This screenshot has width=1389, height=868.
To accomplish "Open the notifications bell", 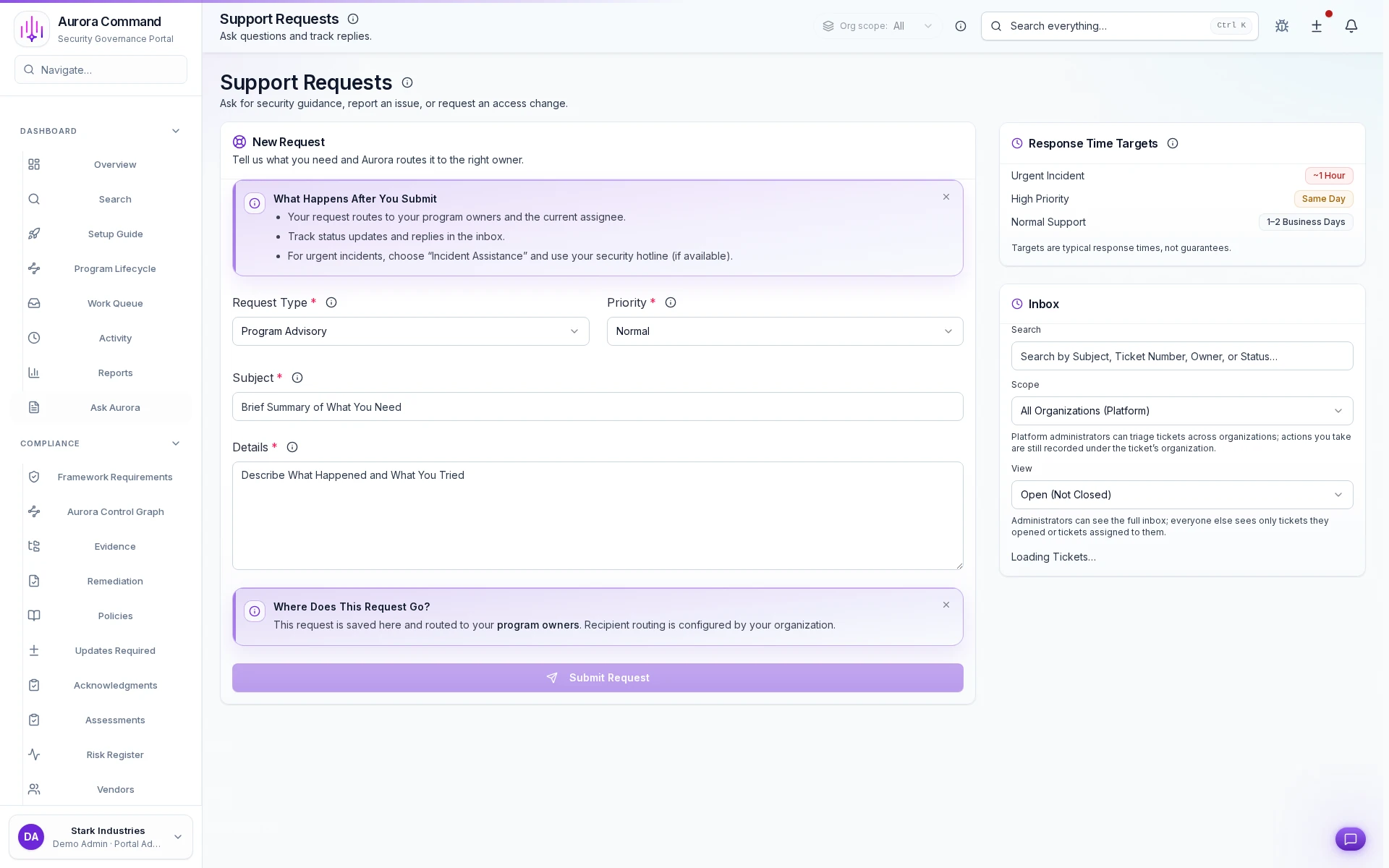I will (x=1351, y=26).
